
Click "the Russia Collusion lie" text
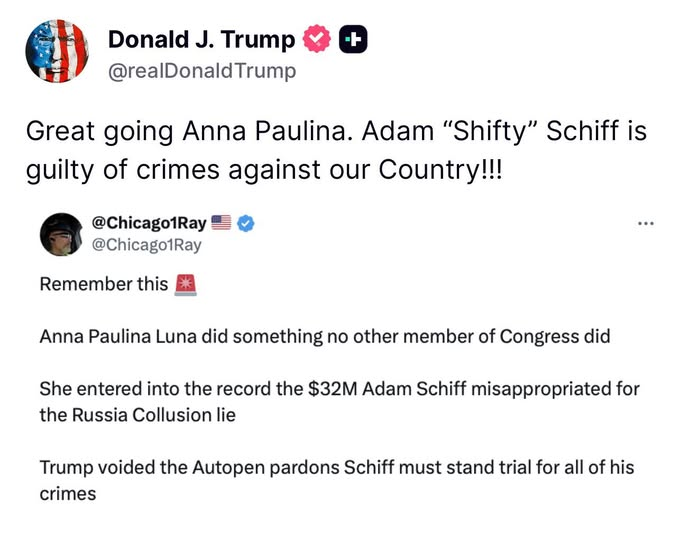[137, 414]
